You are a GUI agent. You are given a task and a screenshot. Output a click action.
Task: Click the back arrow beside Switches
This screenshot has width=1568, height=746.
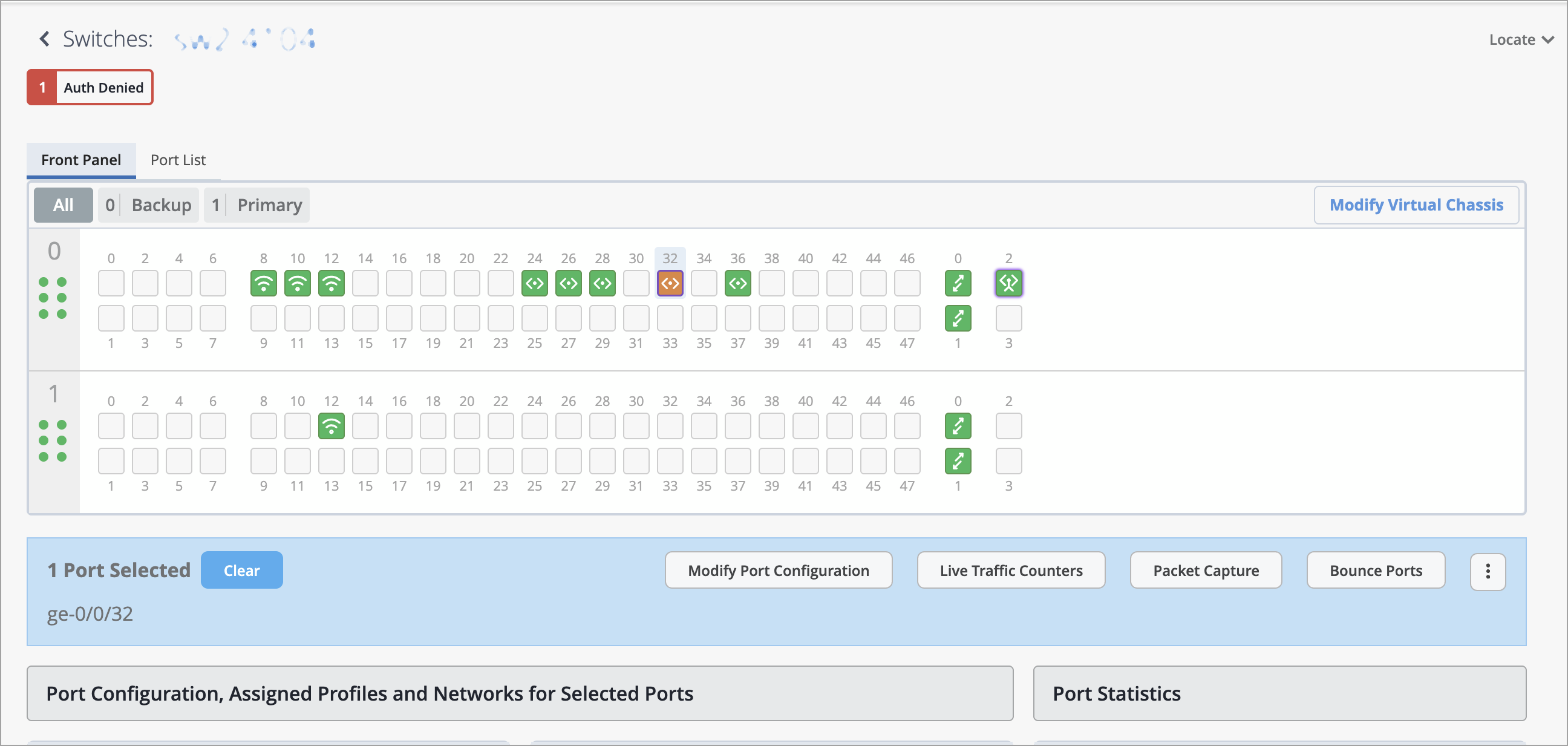pos(44,39)
